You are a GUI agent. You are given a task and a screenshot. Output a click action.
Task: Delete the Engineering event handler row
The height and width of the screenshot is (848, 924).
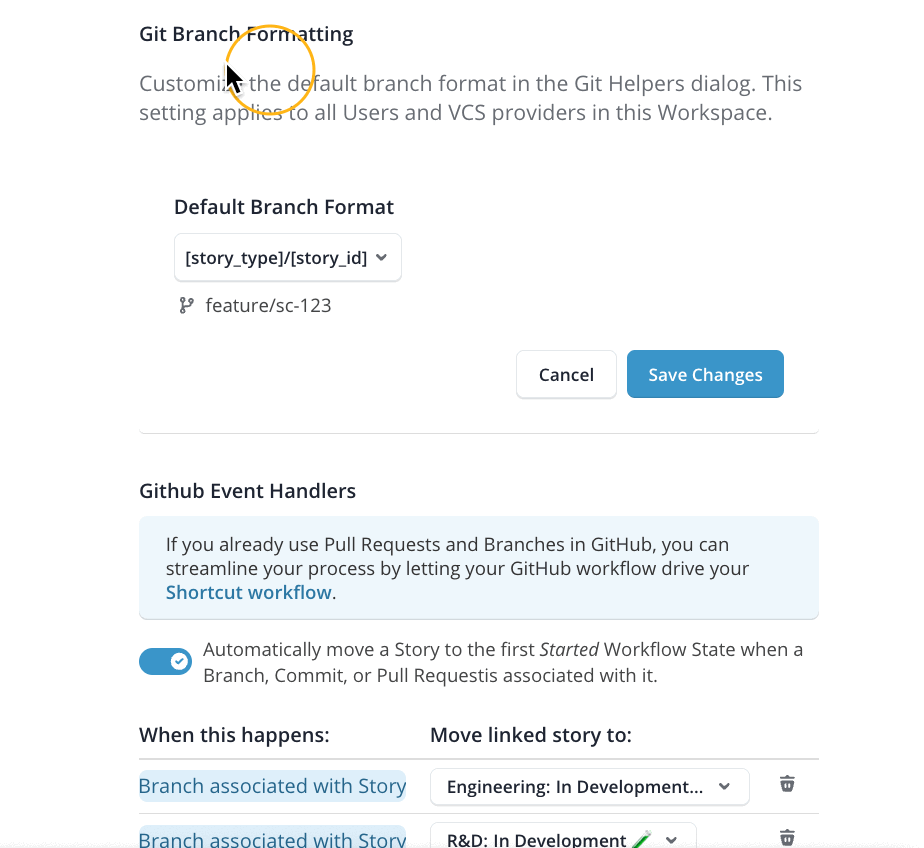pos(787,784)
